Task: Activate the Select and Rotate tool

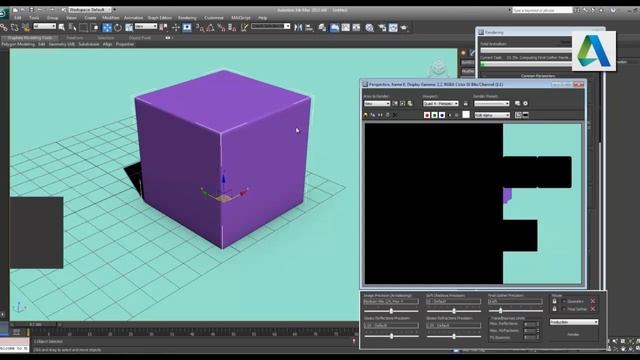Action: click(x=118, y=27)
